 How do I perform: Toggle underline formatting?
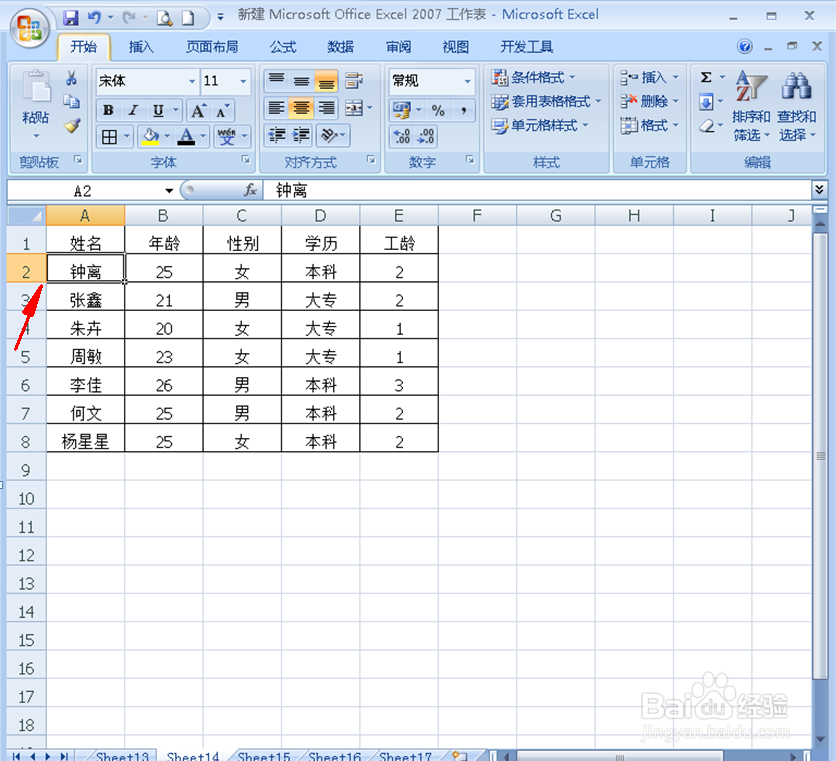pos(156,110)
